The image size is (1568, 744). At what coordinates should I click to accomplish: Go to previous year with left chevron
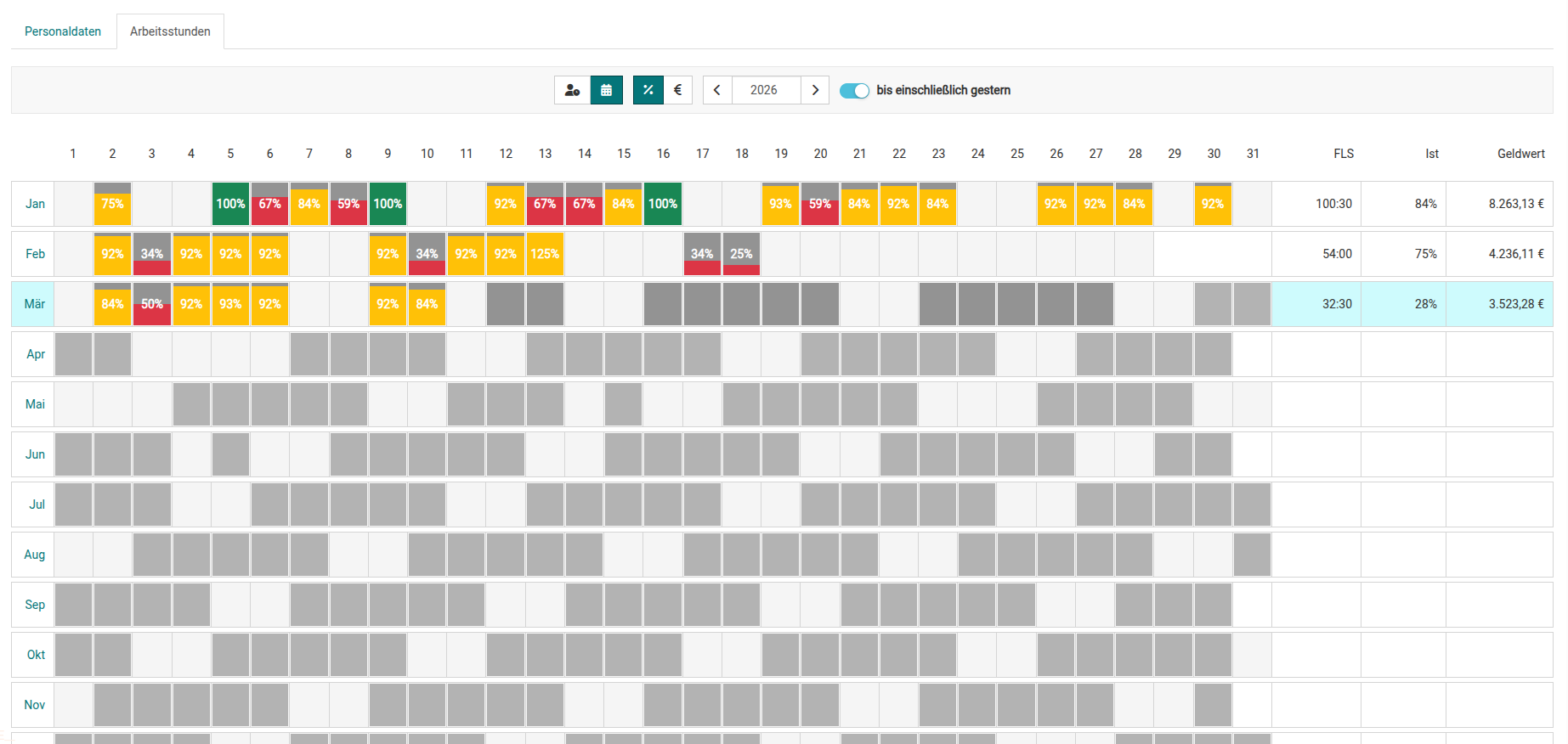coord(717,90)
